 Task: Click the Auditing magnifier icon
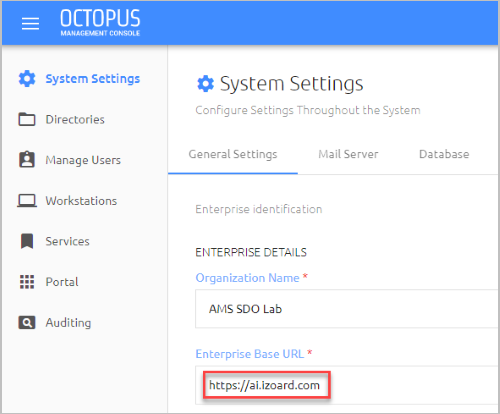tap(27, 323)
